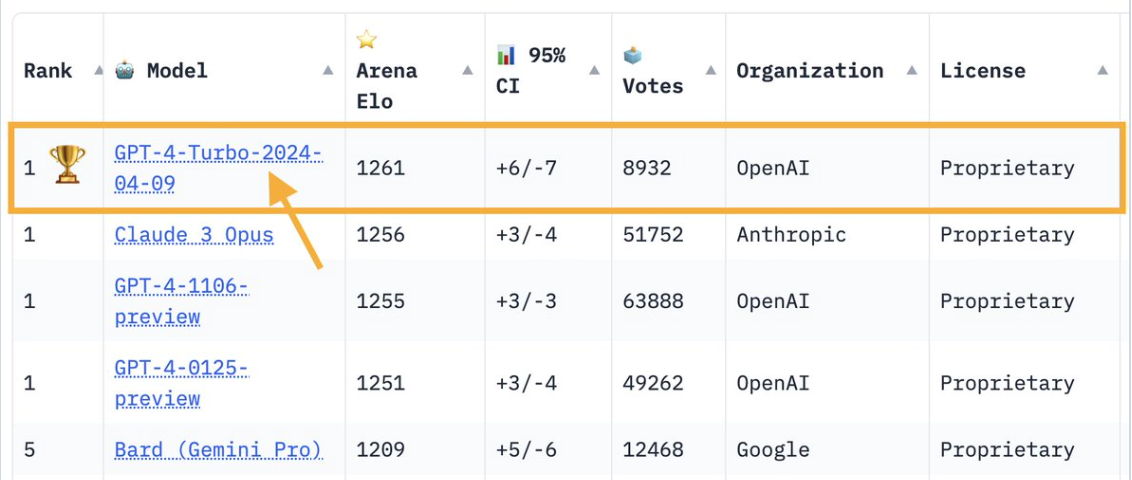Image resolution: width=1132 pixels, height=480 pixels.
Task: Sort by Arena Elo column arrow
Action: tap(467, 70)
